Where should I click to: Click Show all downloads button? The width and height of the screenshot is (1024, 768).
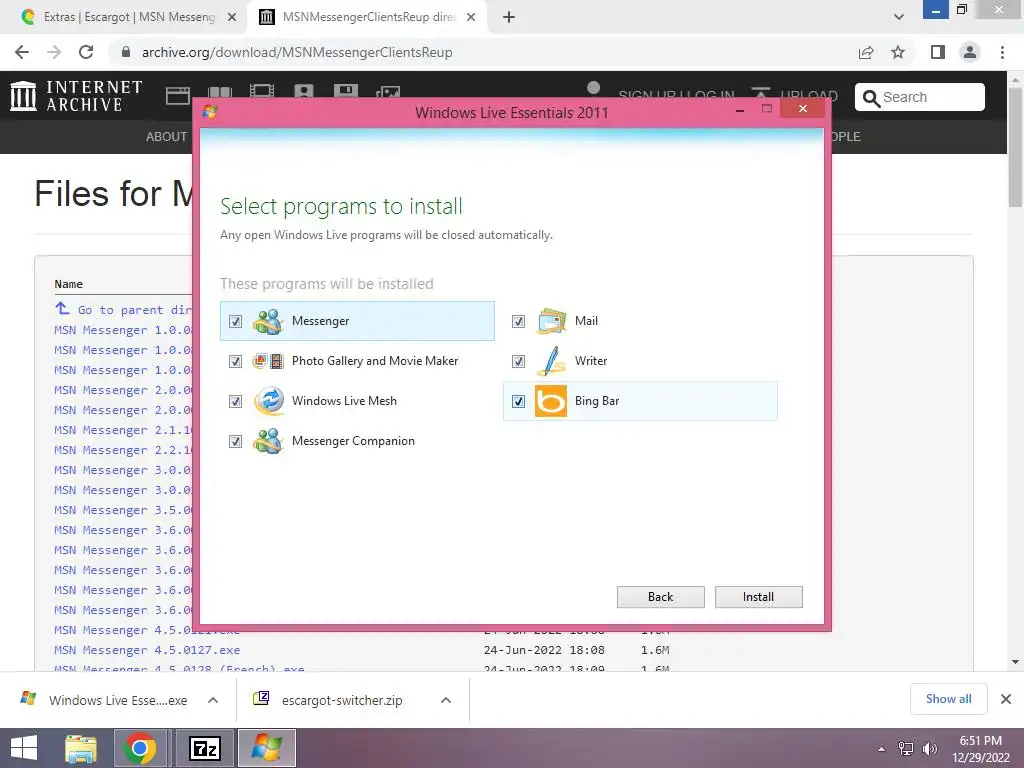point(948,699)
